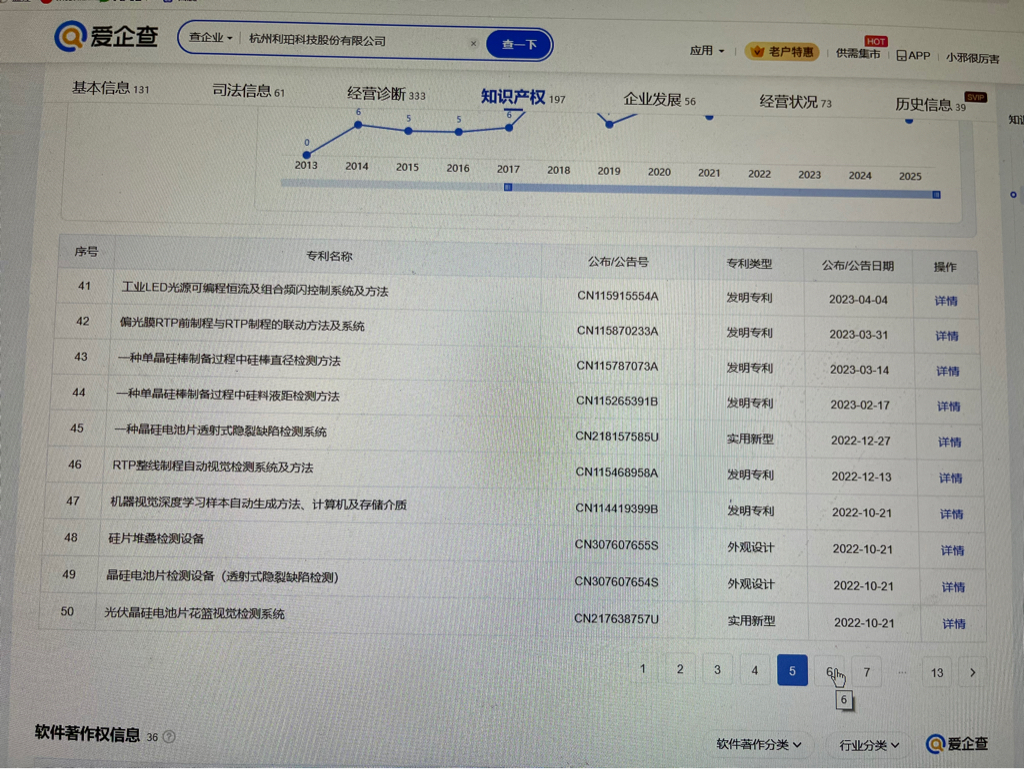Expand the 应用 dropdown menu
Viewport: 1024px width, 769px height.
pos(707,50)
